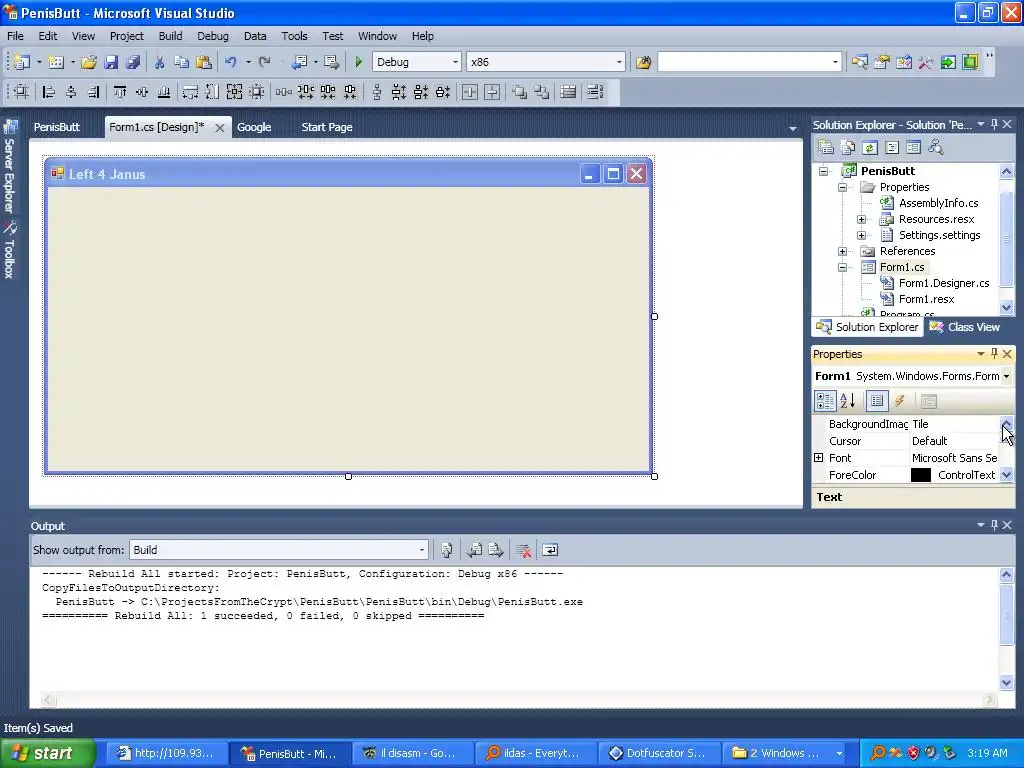The width and height of the screenshot is (1024, 768).
Task: Expand the Font property in Properties grid
Action: point(818,458)
